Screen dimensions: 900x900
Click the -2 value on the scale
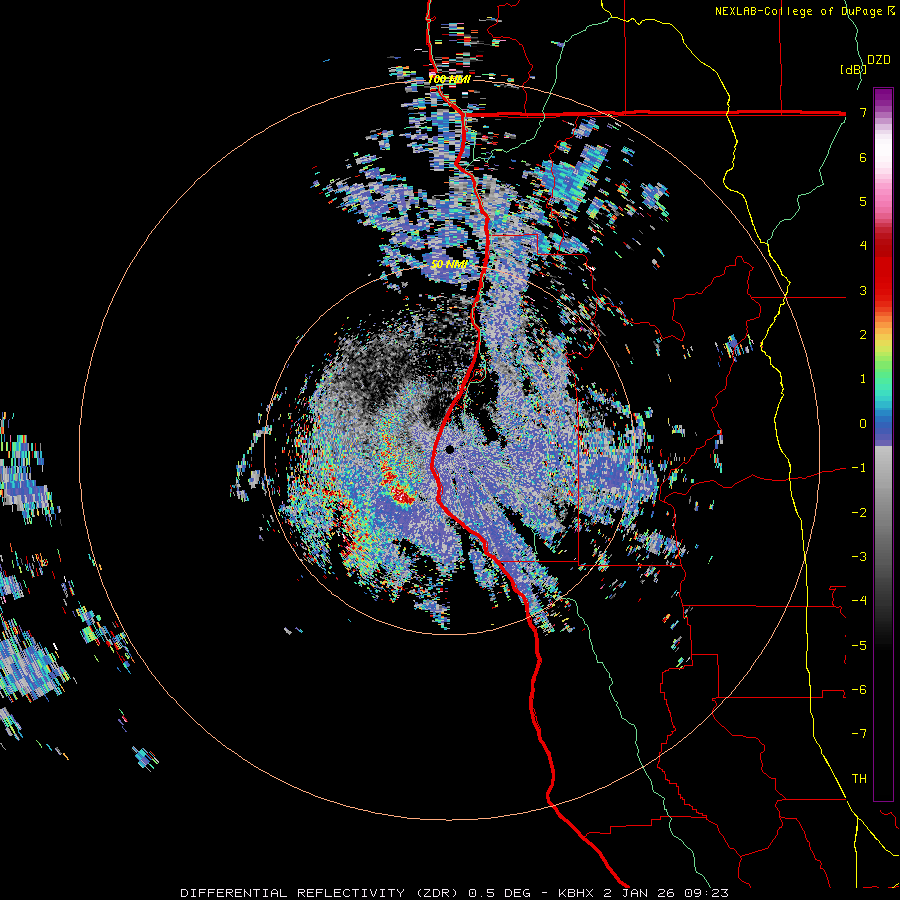click(859, 513)
